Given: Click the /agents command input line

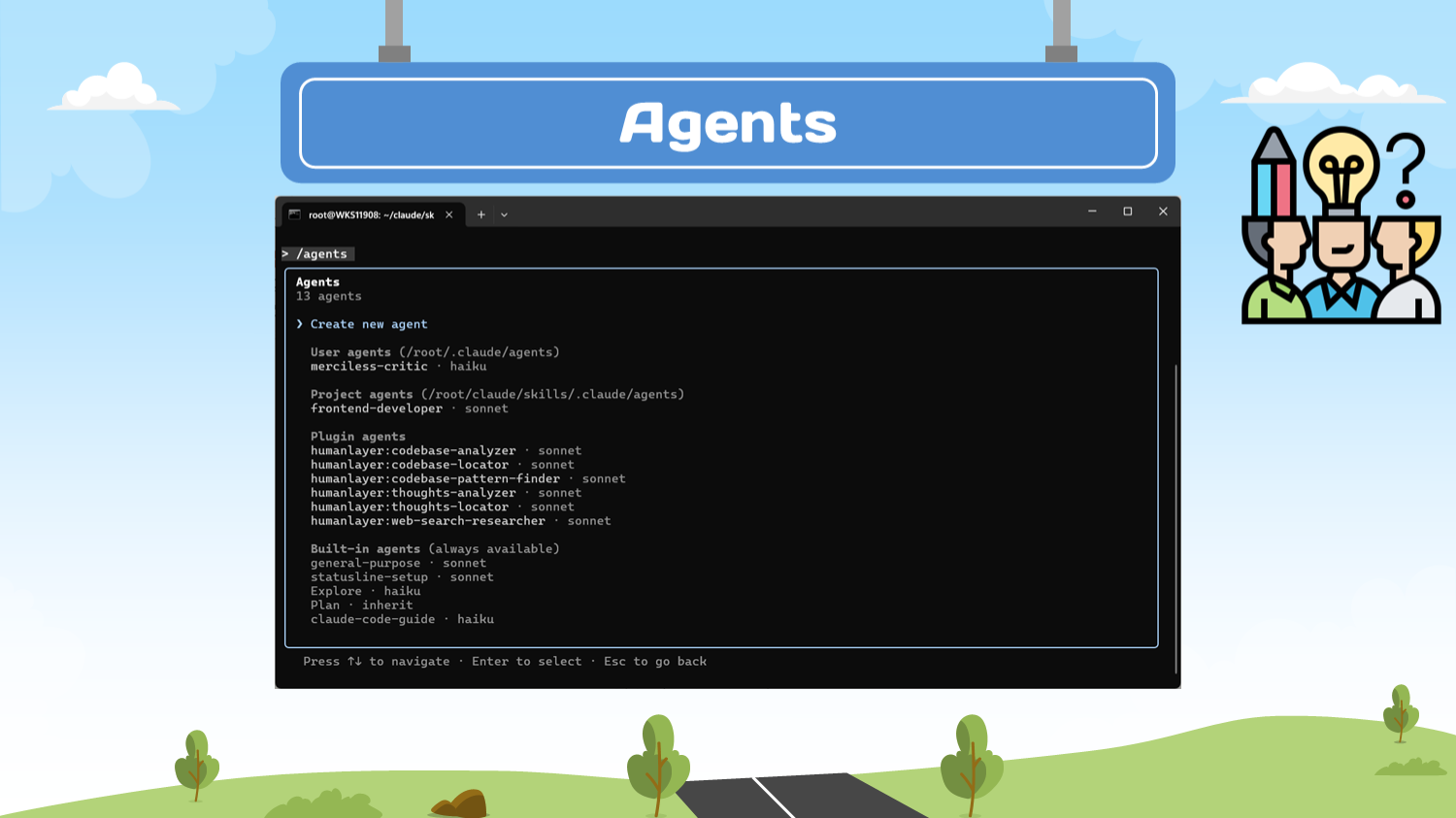Looking at the screenshot, I should point(322,254).
